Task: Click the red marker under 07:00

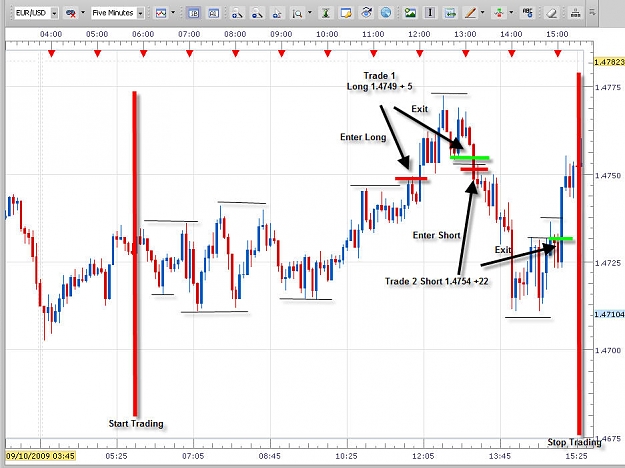Action: (189, 53)
